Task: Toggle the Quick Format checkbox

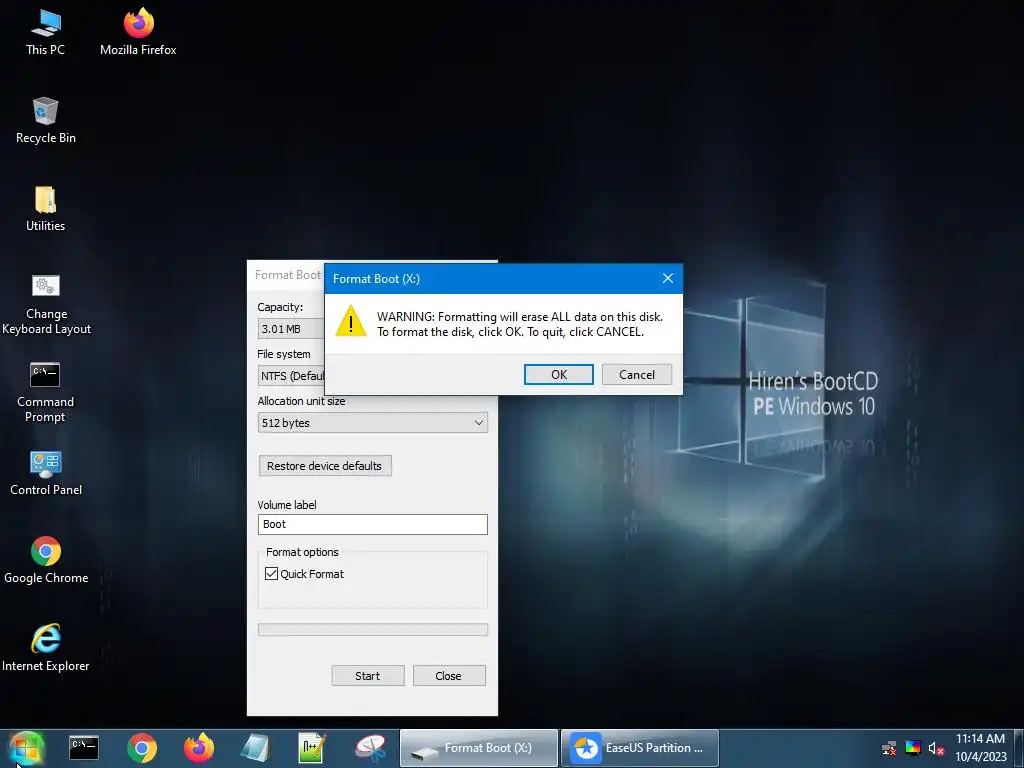Action: [x=272, y=573]
